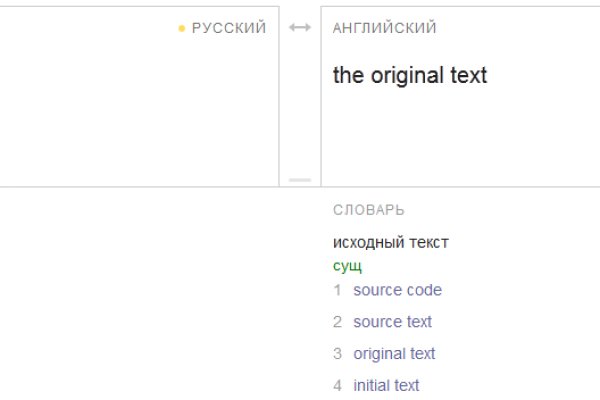Pick the 'initial text' dictionary link
This screenshot has width=600, height=400.
[x=386, y=385]
